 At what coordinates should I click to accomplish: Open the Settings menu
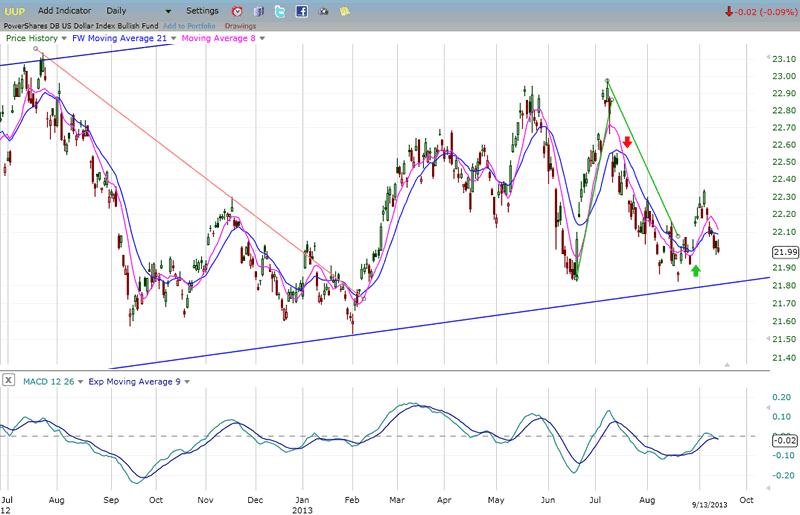tap(201, 11)
